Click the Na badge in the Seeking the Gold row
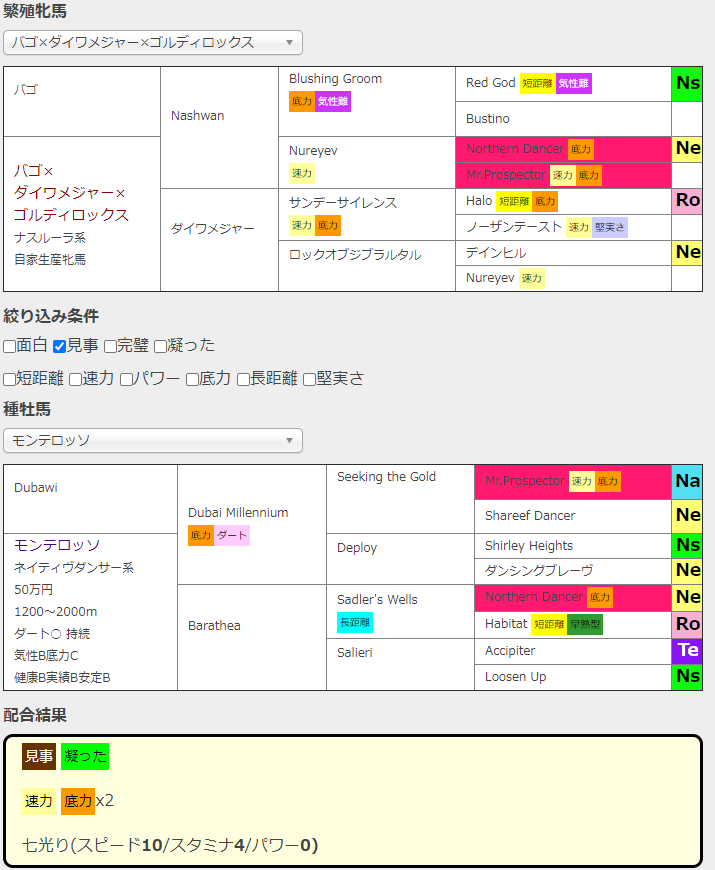The image size is (715, 870). [688, 481]
